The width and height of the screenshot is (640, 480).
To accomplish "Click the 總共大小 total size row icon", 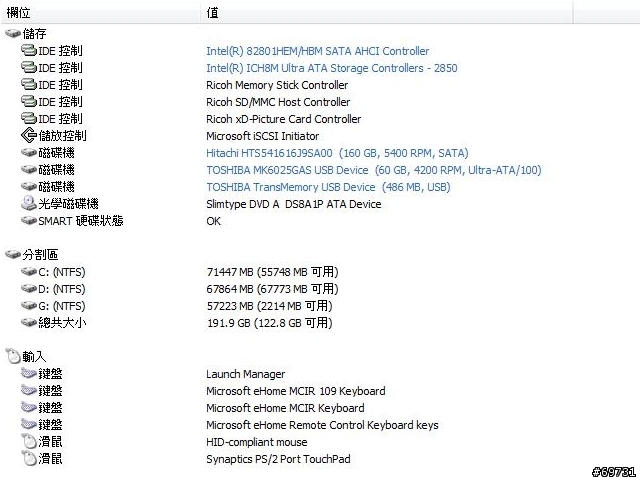I will 29,322.
